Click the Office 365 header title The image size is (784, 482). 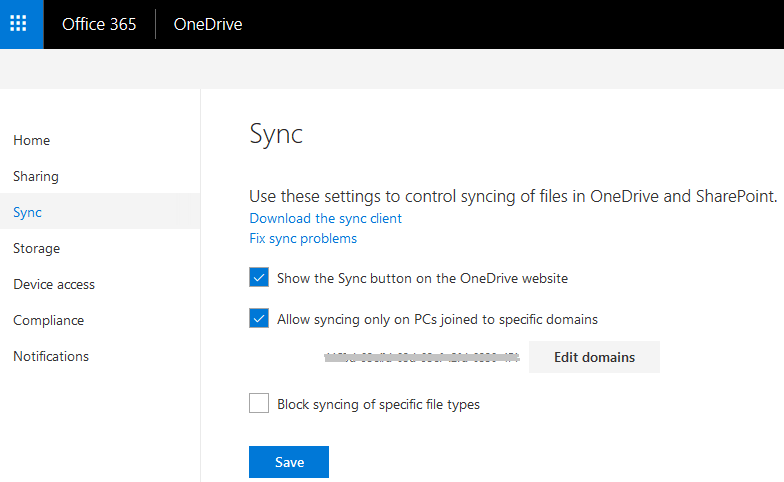[x=99, y=24]
